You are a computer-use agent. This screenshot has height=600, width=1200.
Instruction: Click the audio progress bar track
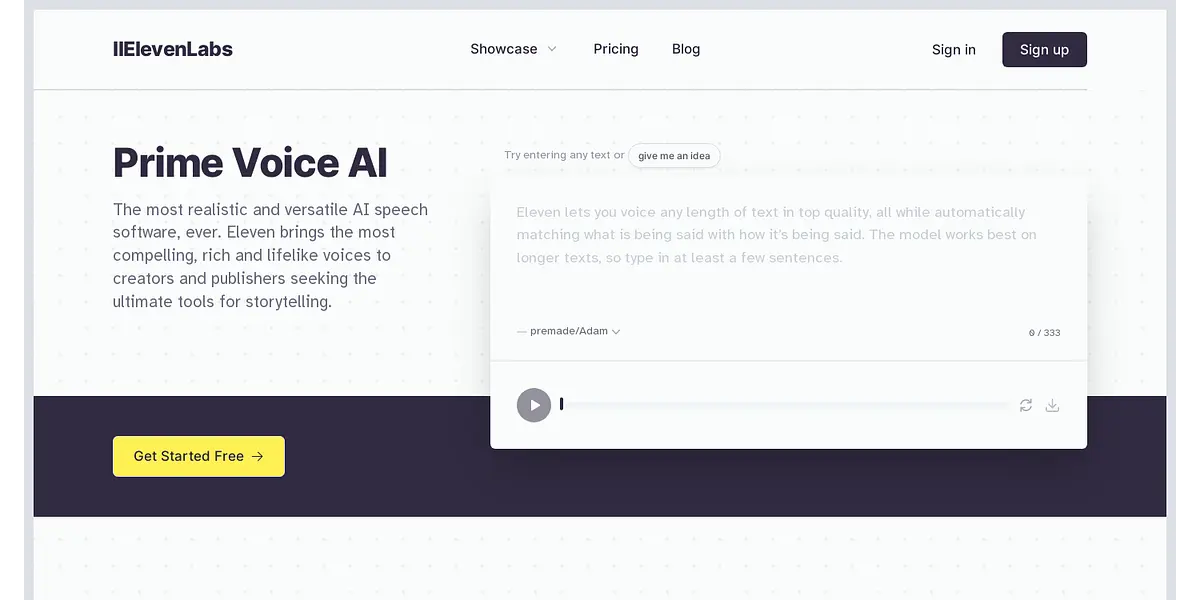[x=787, y=405]
